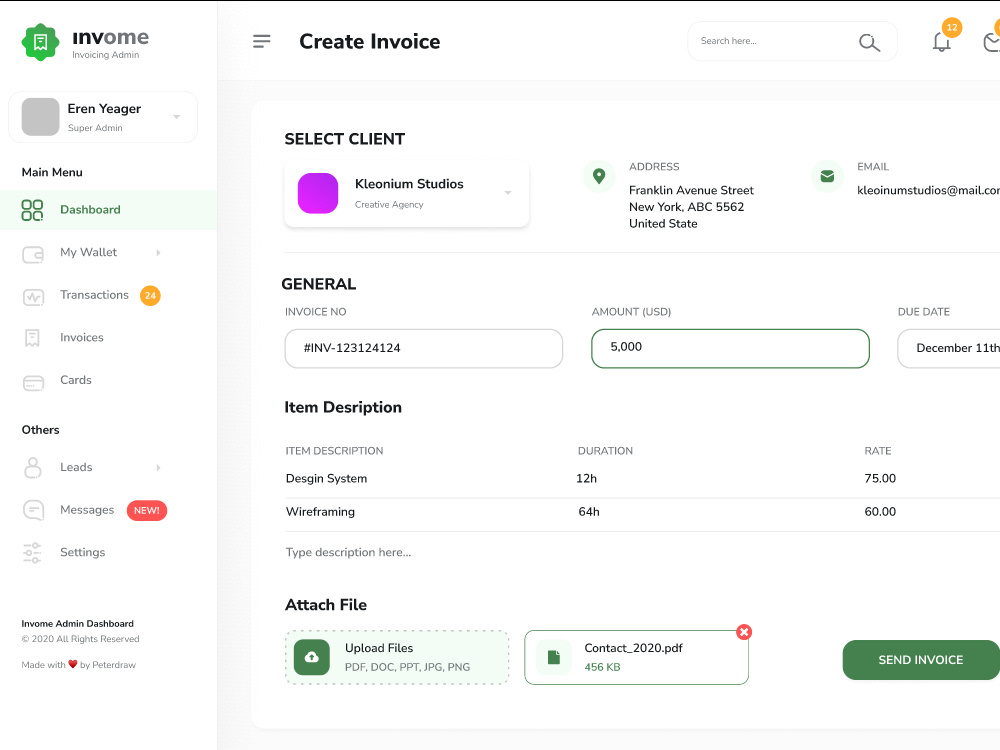
Task: Click the Invome green logo icon
Action: pyautogui.click(x=40, y=42)
